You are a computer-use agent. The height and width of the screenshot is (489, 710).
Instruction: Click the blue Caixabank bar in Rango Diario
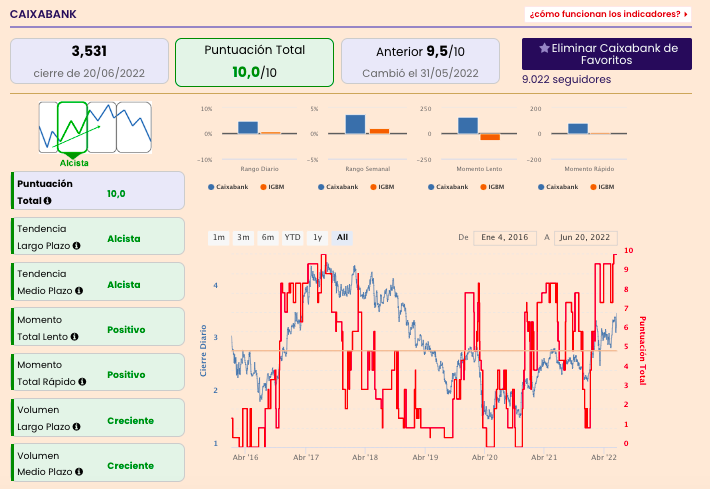click(248, 128)
